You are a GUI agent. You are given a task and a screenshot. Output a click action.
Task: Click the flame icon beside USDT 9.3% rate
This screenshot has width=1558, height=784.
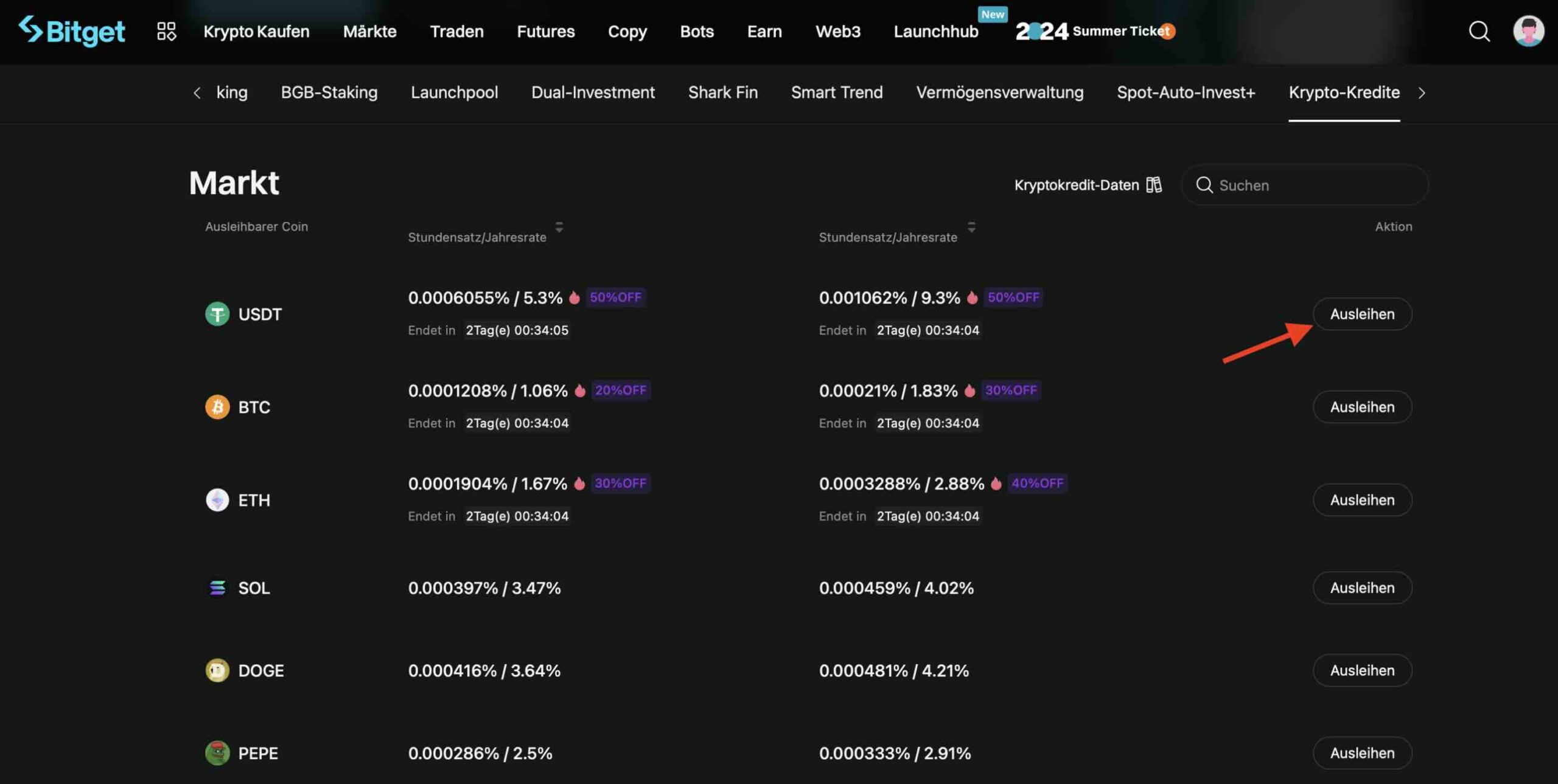tap(972, 297)
